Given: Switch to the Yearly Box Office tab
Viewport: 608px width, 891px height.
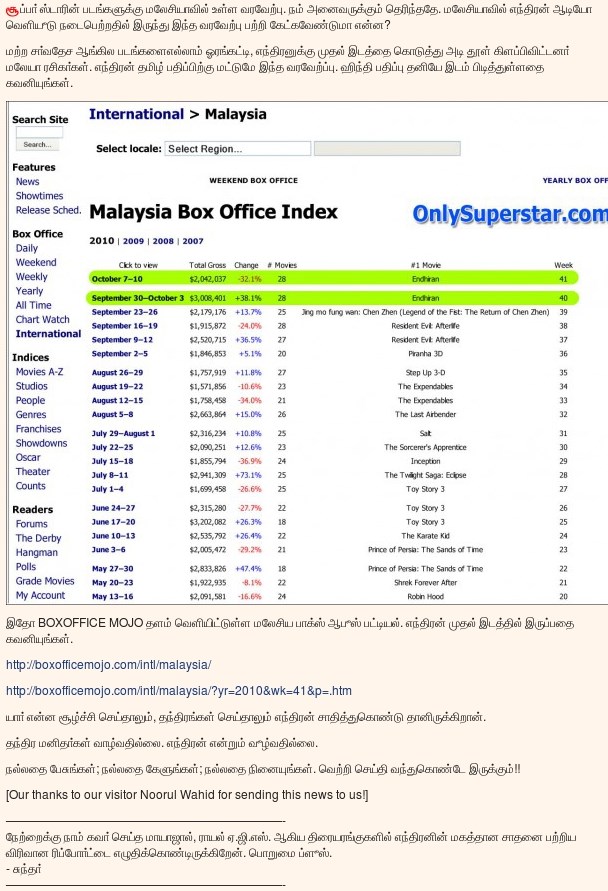Looking at the screenshot, I should click(x=574, y=181).
